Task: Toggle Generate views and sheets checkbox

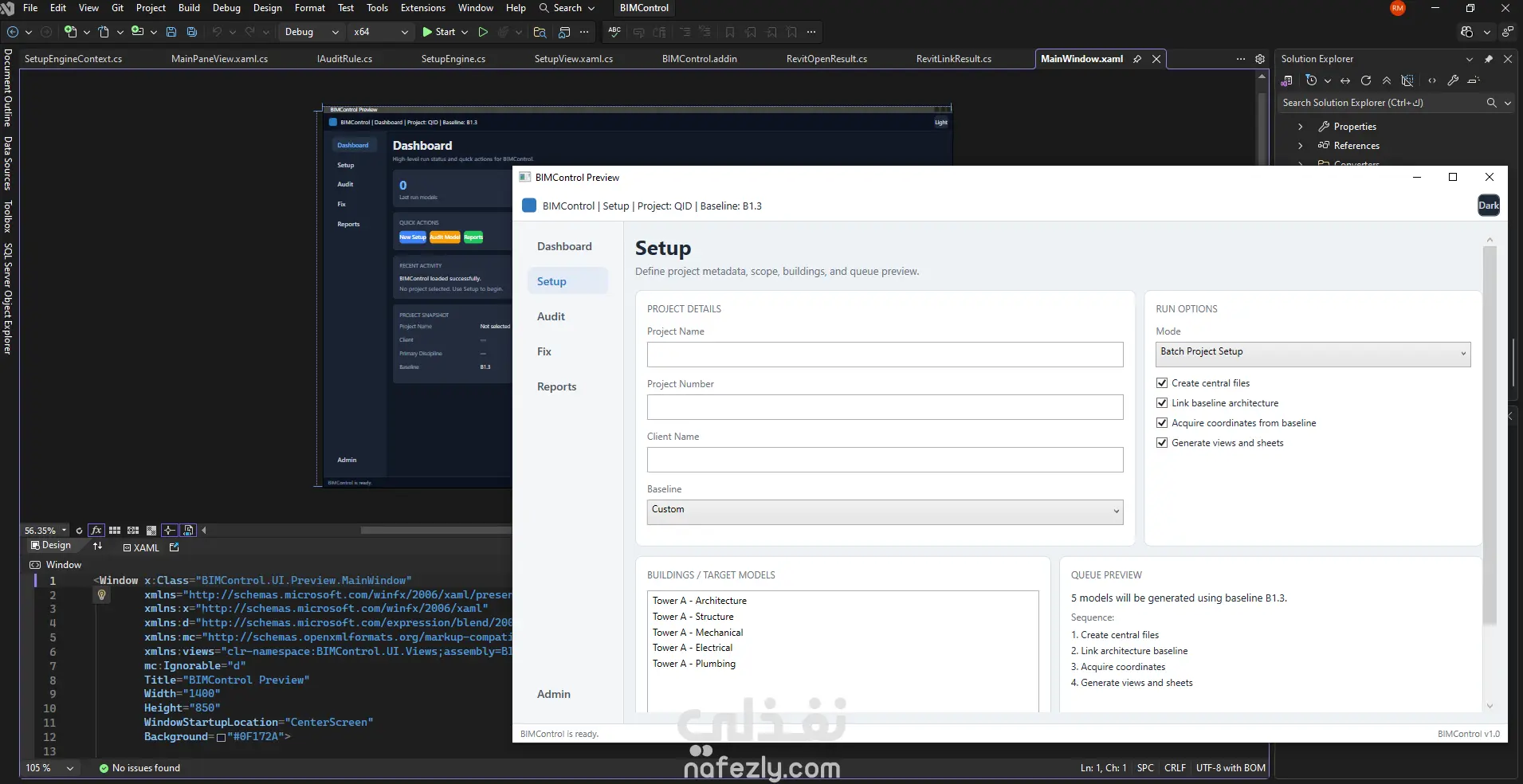Action: [x=1162, y=443]
